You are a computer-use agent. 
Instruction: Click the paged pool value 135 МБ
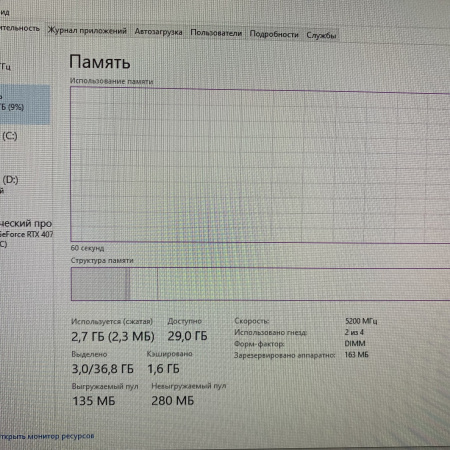click(x=94, y=401)
